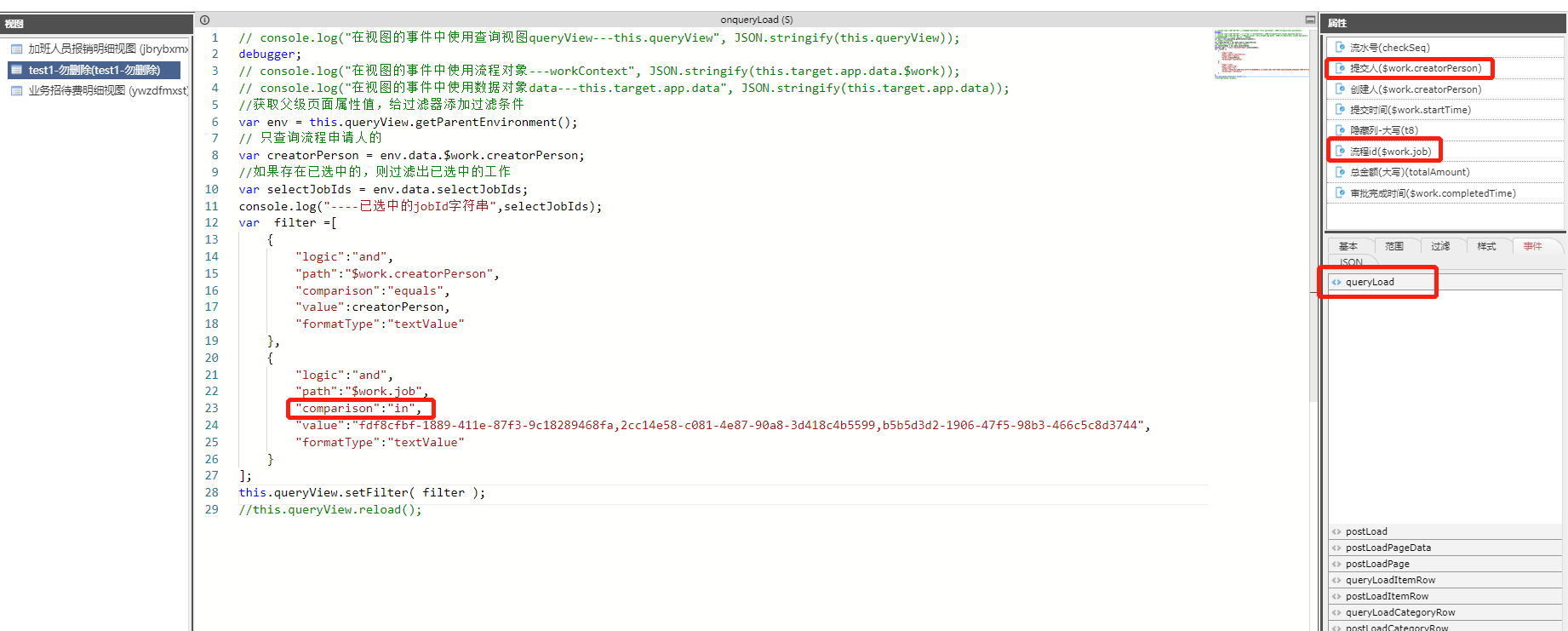Select the 流水号(checkSeq) column
Screen dimensions: 1568x631
pyautogui.click(x=1445, y=48)
